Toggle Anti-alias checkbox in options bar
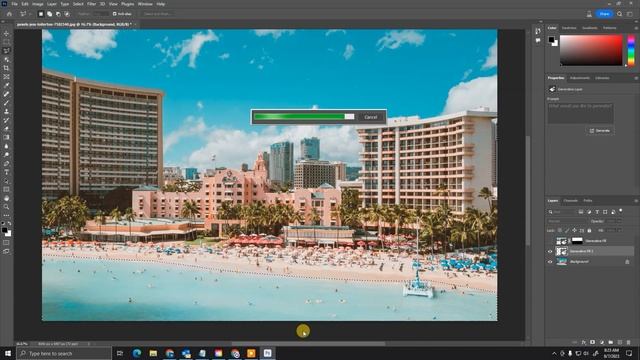The image size is (640, 360). click(x=115, y=14)
